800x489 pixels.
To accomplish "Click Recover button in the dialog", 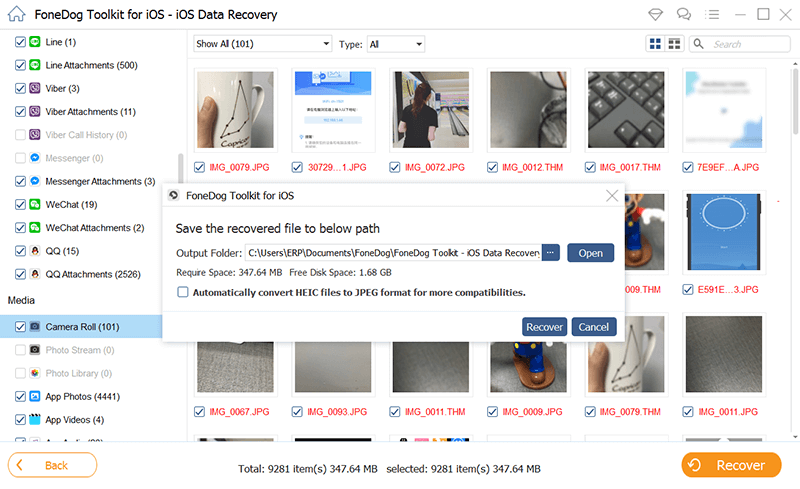I will tap(544, 327).
